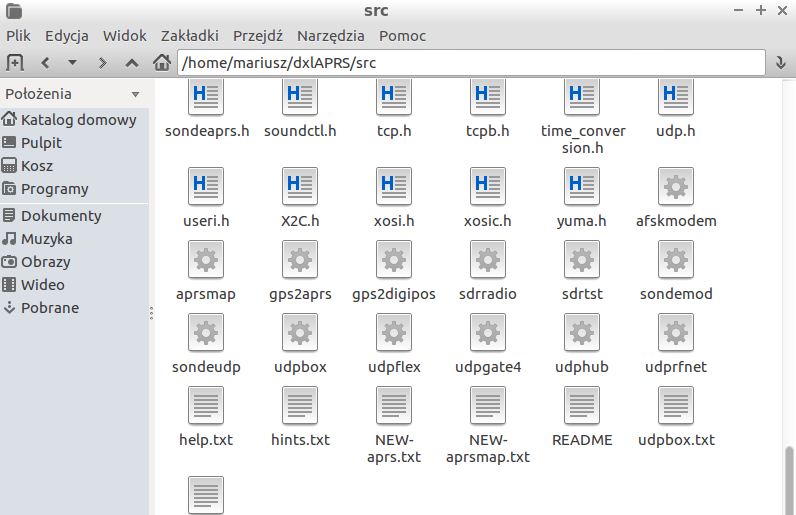Open the Zakładki menu
The image size is (796, 515).
190,36
